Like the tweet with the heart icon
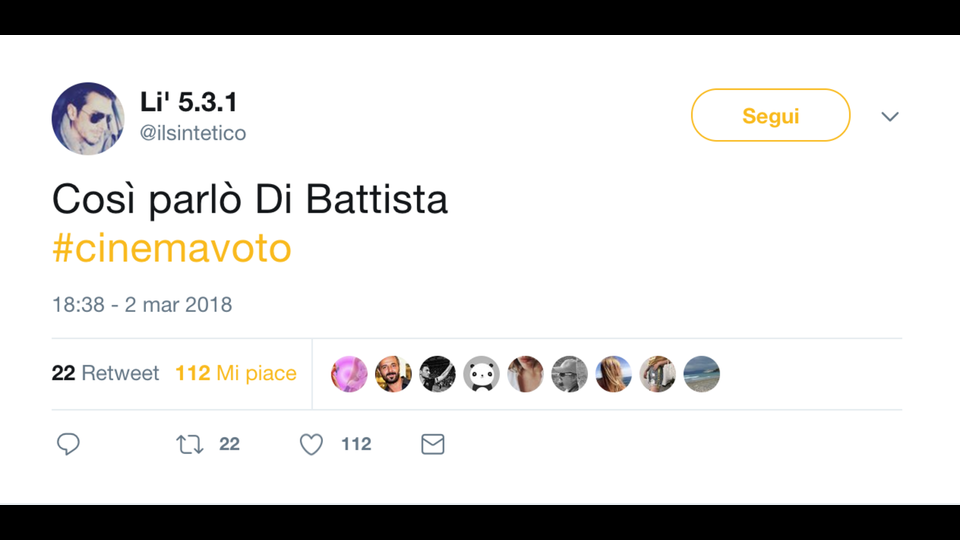960x540 pixels. [x=312, y=444]
